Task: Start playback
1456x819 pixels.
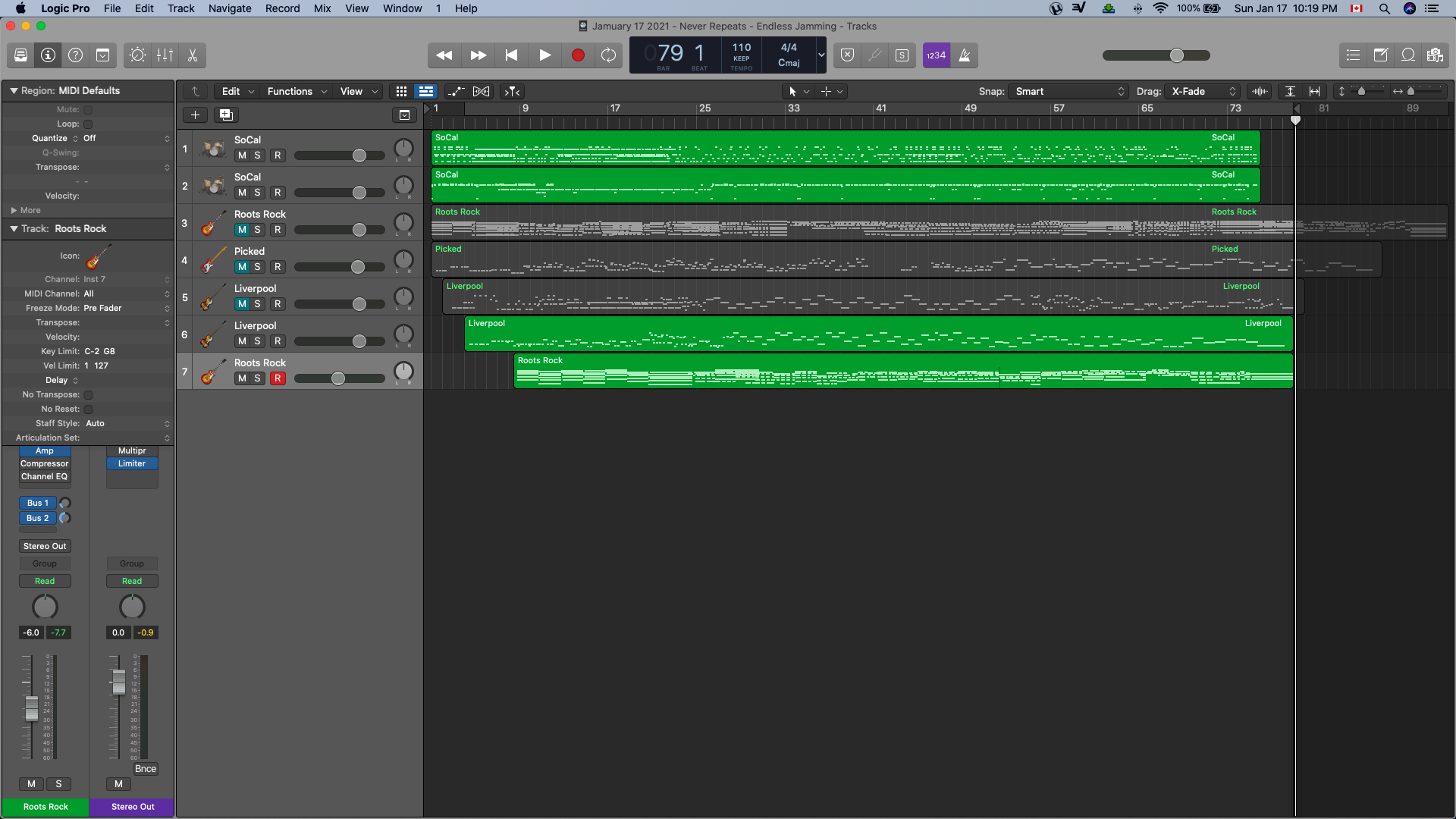Action: coord(544,55)
